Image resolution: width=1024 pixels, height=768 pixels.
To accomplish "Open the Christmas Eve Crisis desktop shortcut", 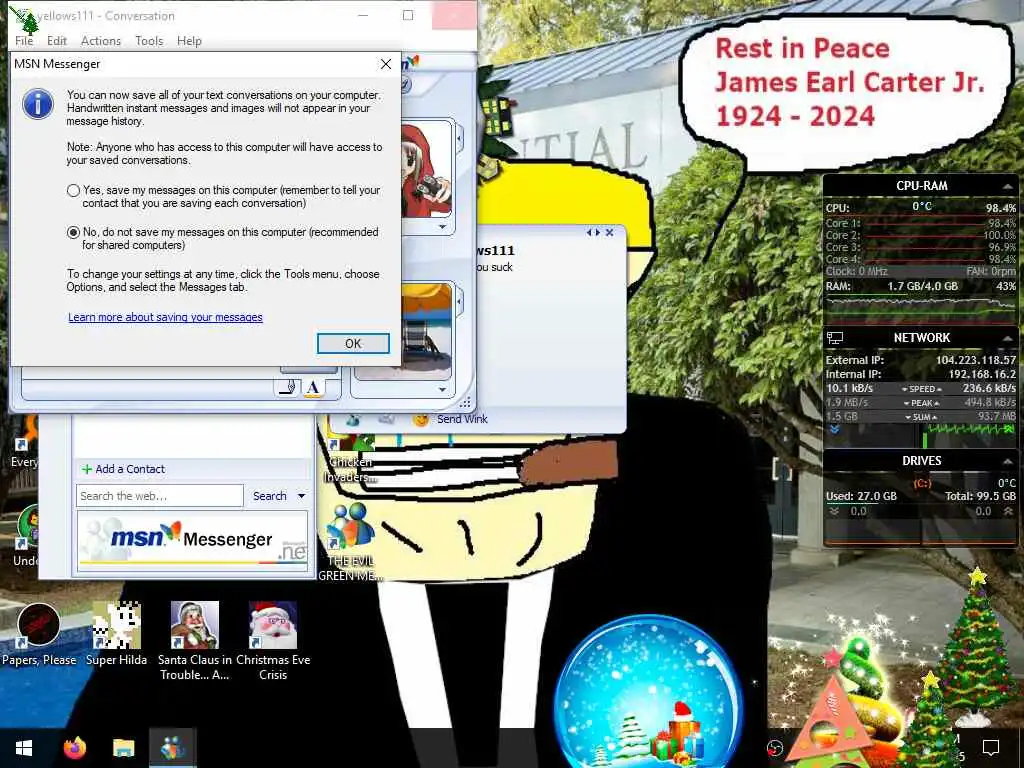I will [x=273, y=640].
